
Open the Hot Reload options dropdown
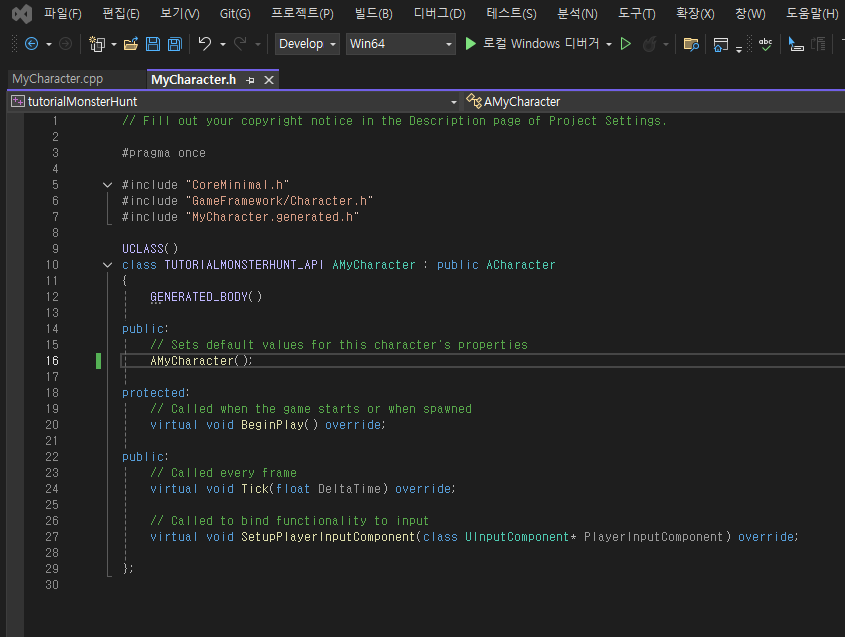point(666,44)
